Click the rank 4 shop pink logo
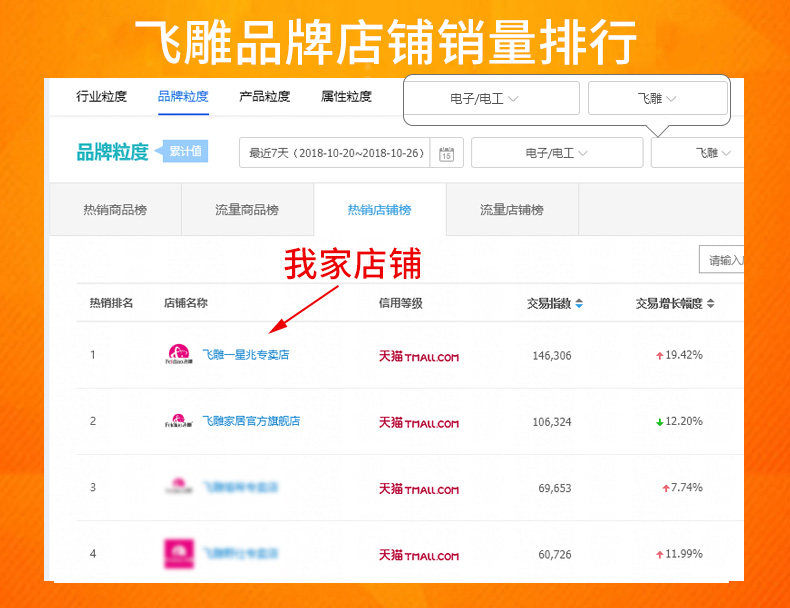 [x=179, y=554]
